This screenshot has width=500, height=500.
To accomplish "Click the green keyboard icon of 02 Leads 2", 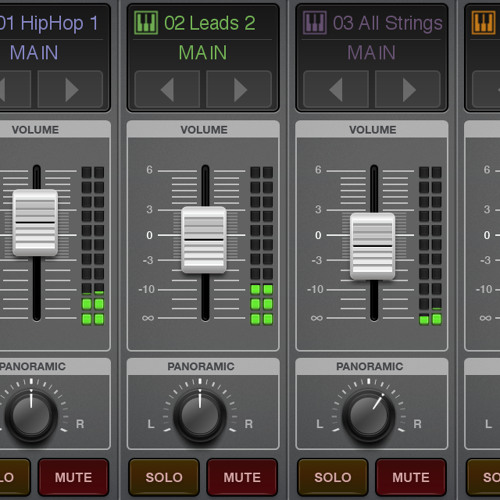I will pyautogui.click(x=146, y=23).
